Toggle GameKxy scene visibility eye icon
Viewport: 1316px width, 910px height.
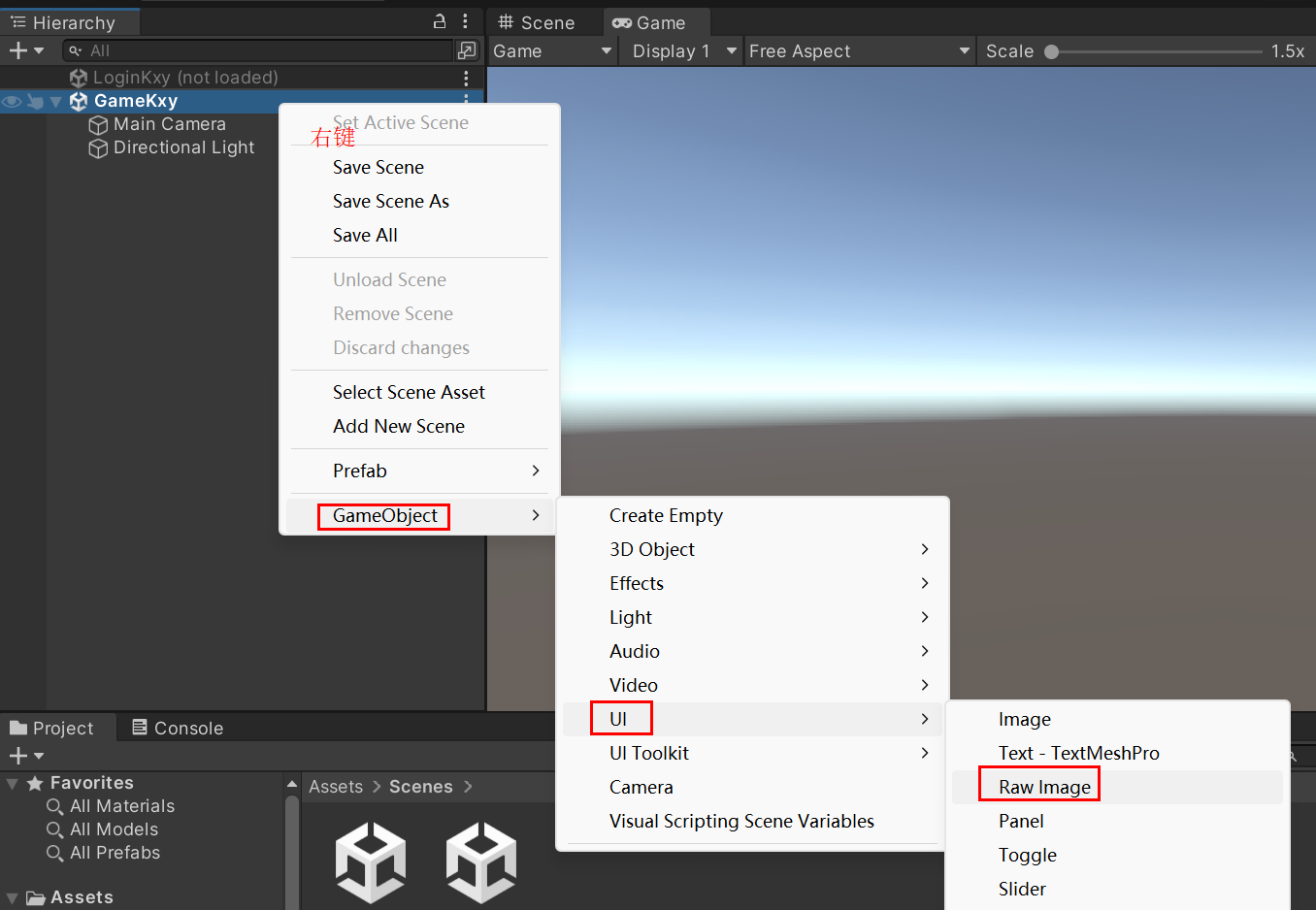(x=12, y=101)
